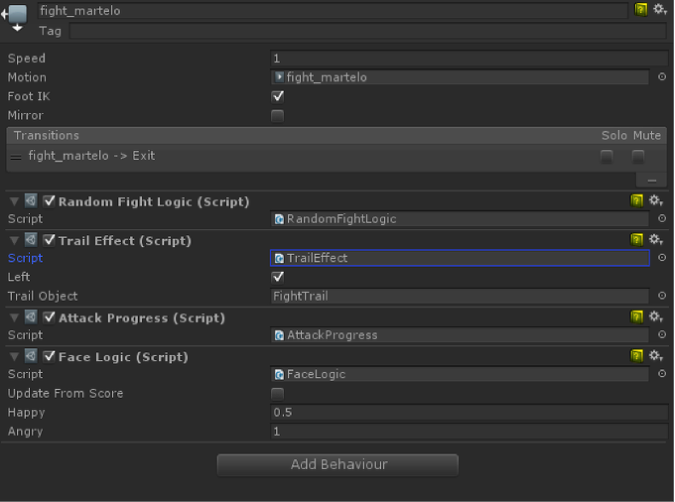The width and height of the screenshot is (675, 502).
Task: Open the gear menu for fight_martelo state
Action: (660, 9)
